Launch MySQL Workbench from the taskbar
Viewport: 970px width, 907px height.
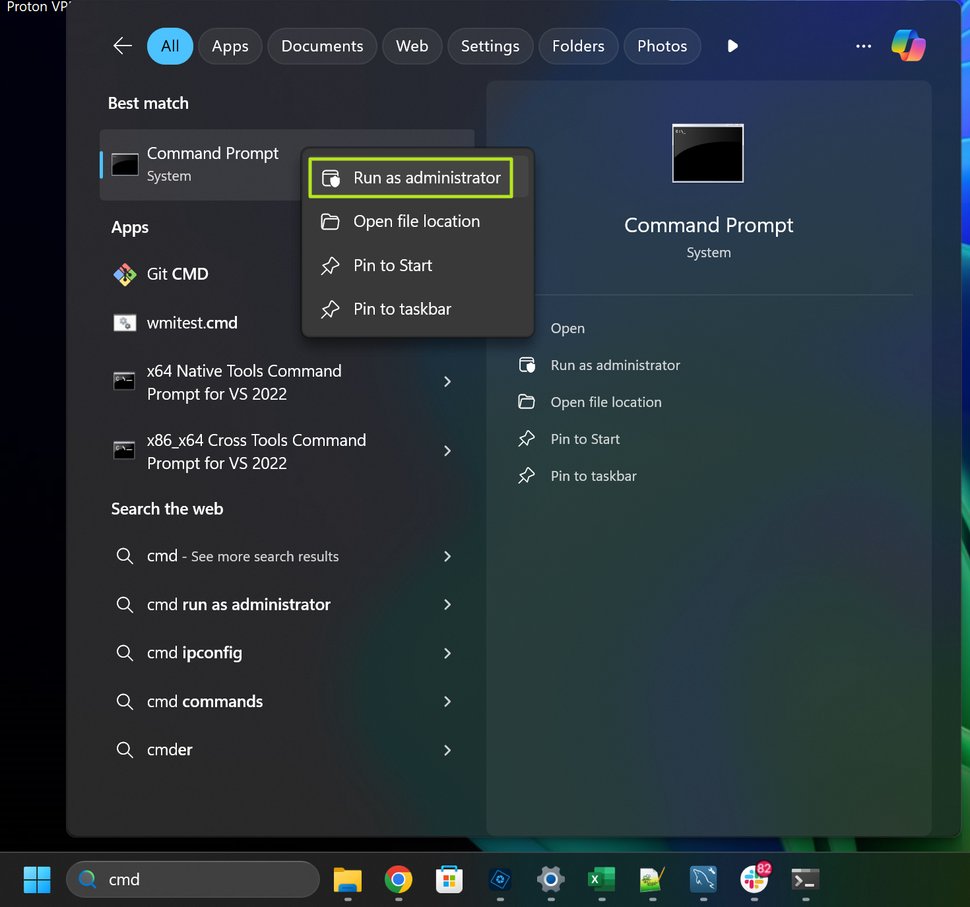(x=703, y=881)
